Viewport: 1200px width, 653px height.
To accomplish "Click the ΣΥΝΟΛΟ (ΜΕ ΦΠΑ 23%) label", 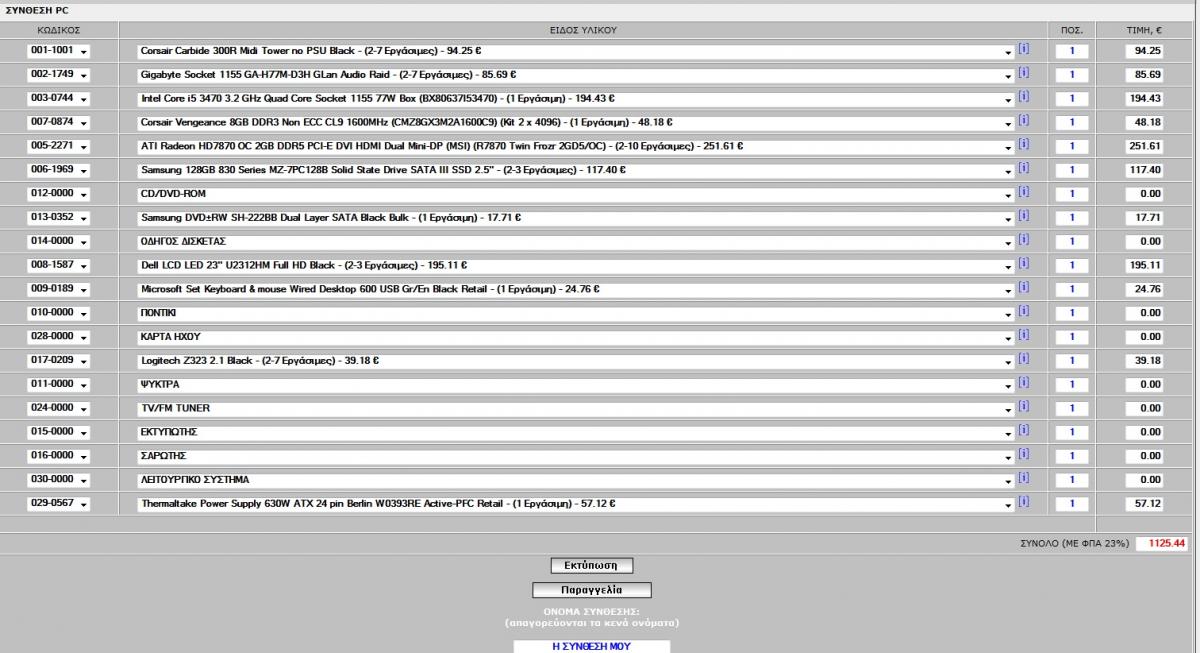I will point(1074,544).
